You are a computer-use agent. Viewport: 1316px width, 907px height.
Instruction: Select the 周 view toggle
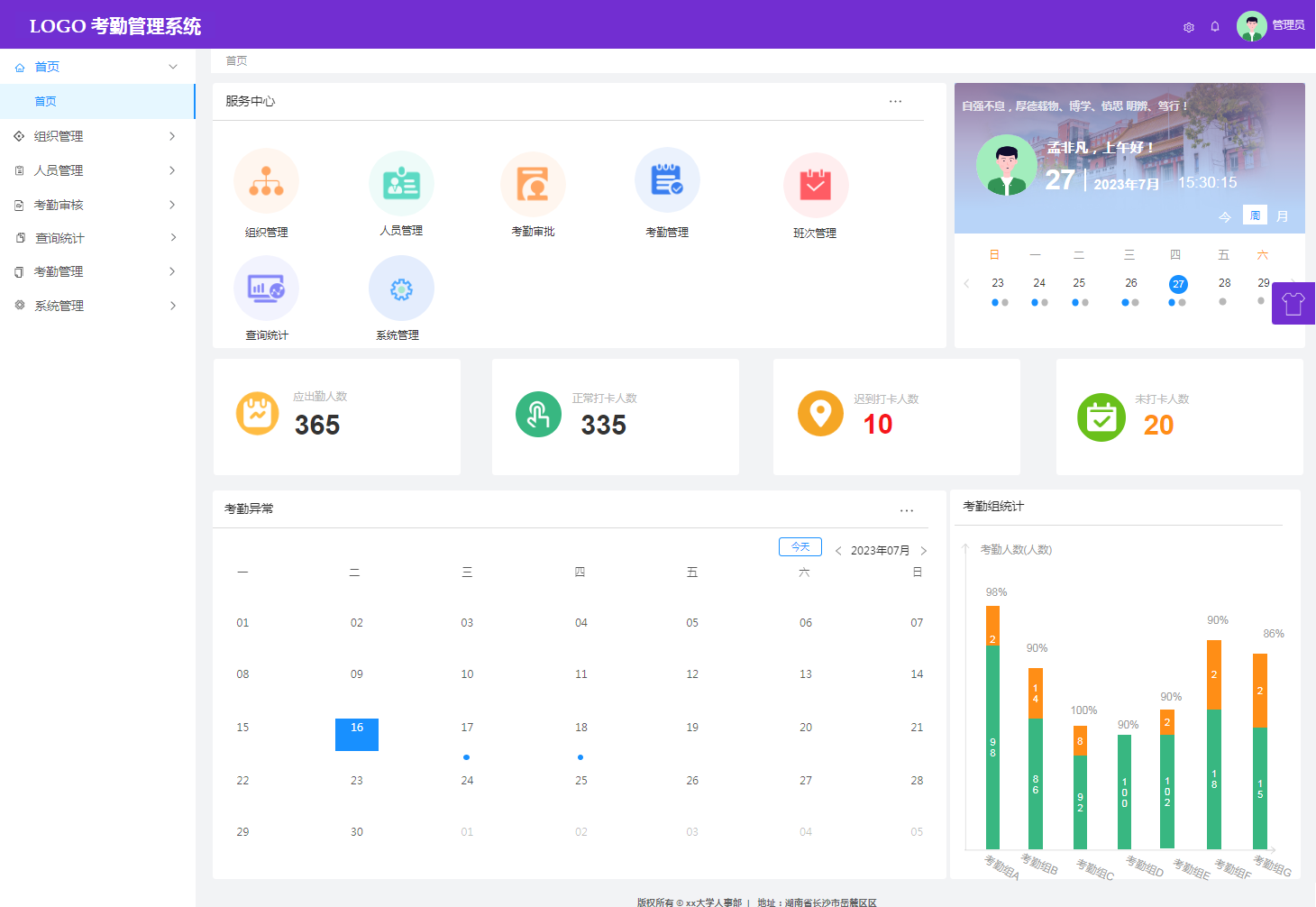[1255, 215]
